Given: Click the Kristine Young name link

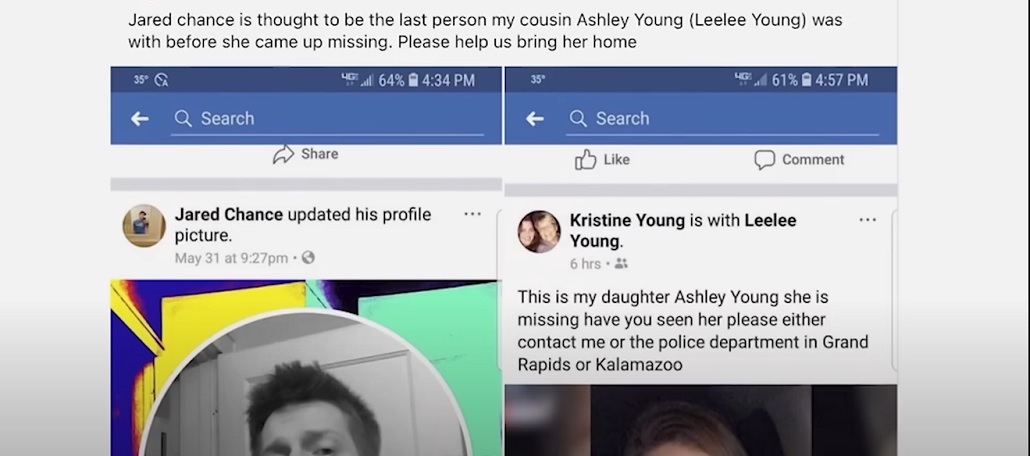Looking at the screenshot, I should pyautogui.click(x=627, y=220).
